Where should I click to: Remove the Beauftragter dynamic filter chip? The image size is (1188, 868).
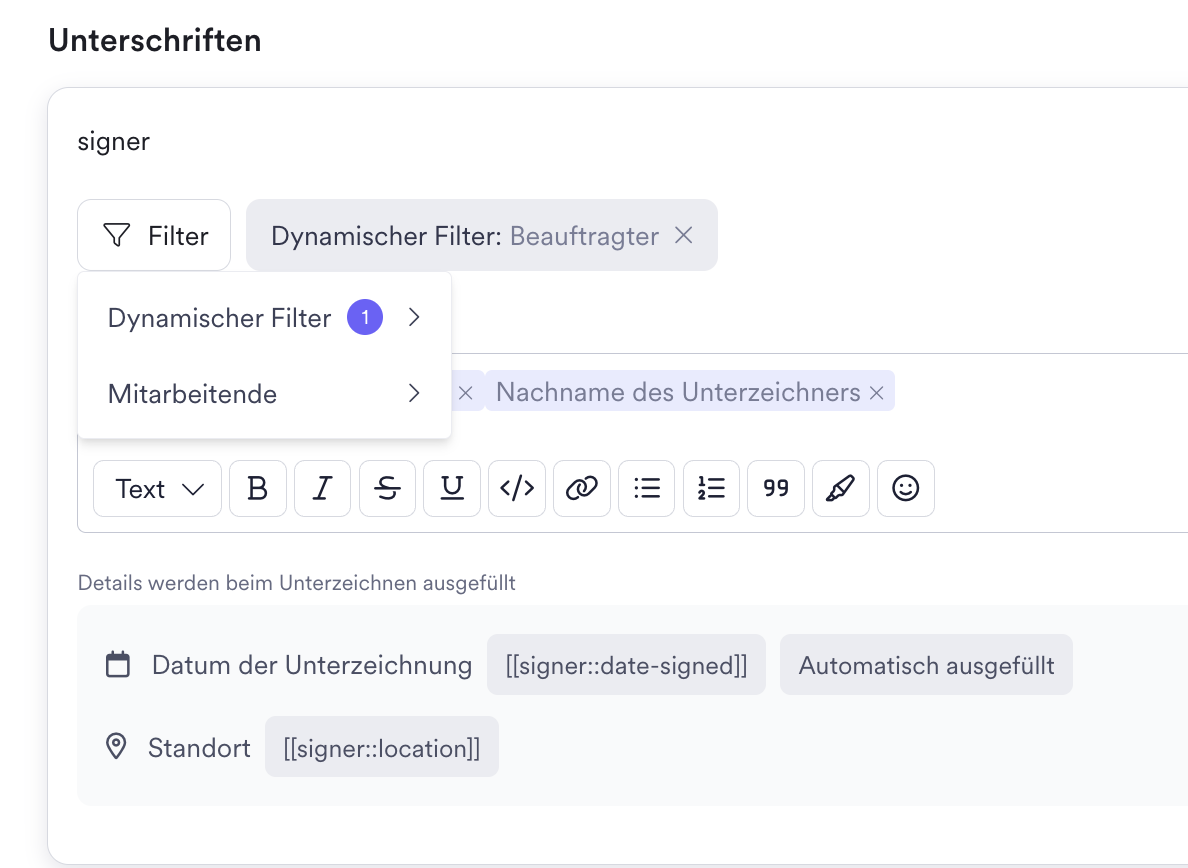(683, 236)
